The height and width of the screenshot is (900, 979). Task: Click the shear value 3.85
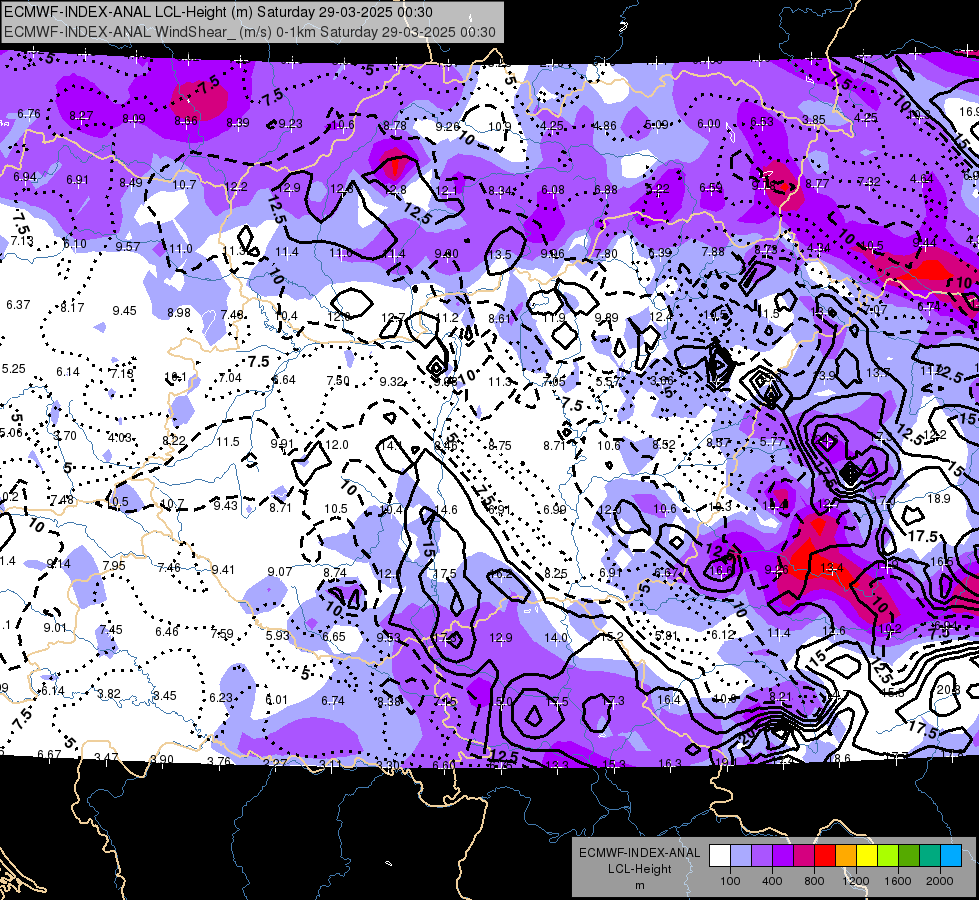pyautogui.click(x=814, y=120)
